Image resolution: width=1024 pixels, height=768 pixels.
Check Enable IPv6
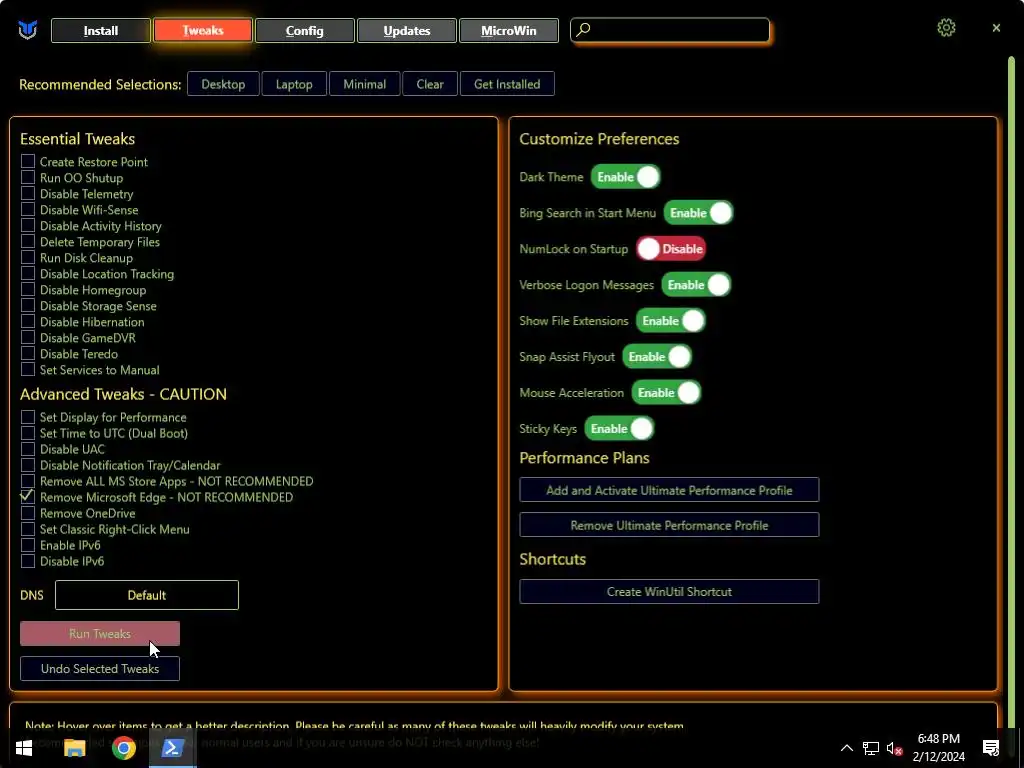pos(27,545)
